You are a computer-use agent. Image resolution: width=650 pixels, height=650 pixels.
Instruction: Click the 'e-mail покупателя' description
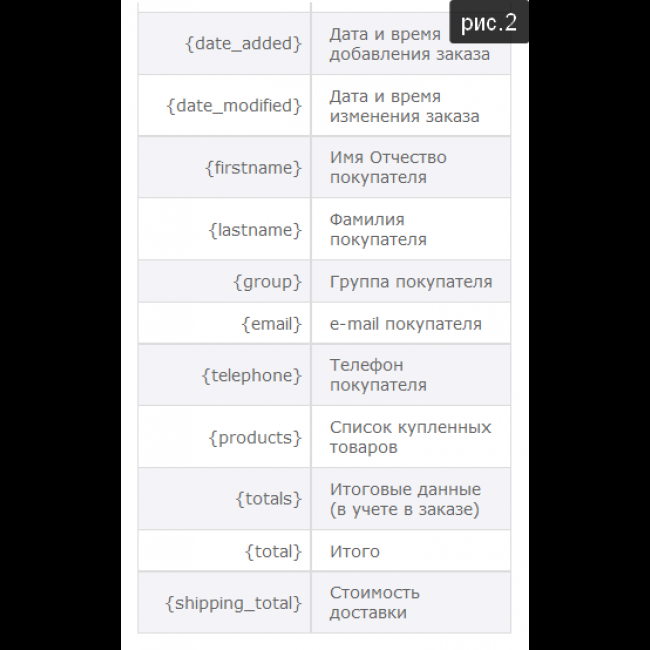[405, 324]
